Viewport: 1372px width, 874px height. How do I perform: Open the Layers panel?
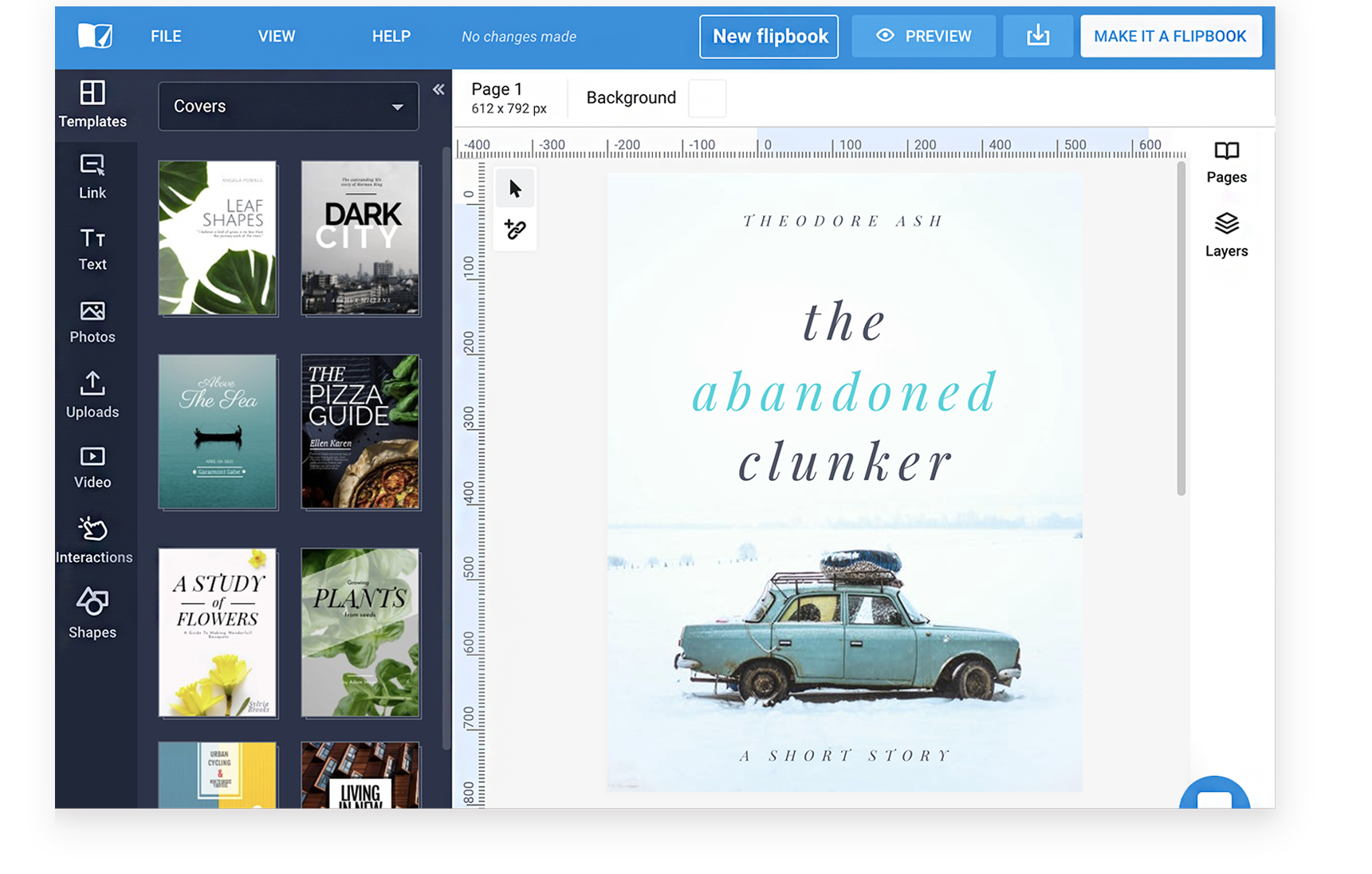(x=1226, y=235)
